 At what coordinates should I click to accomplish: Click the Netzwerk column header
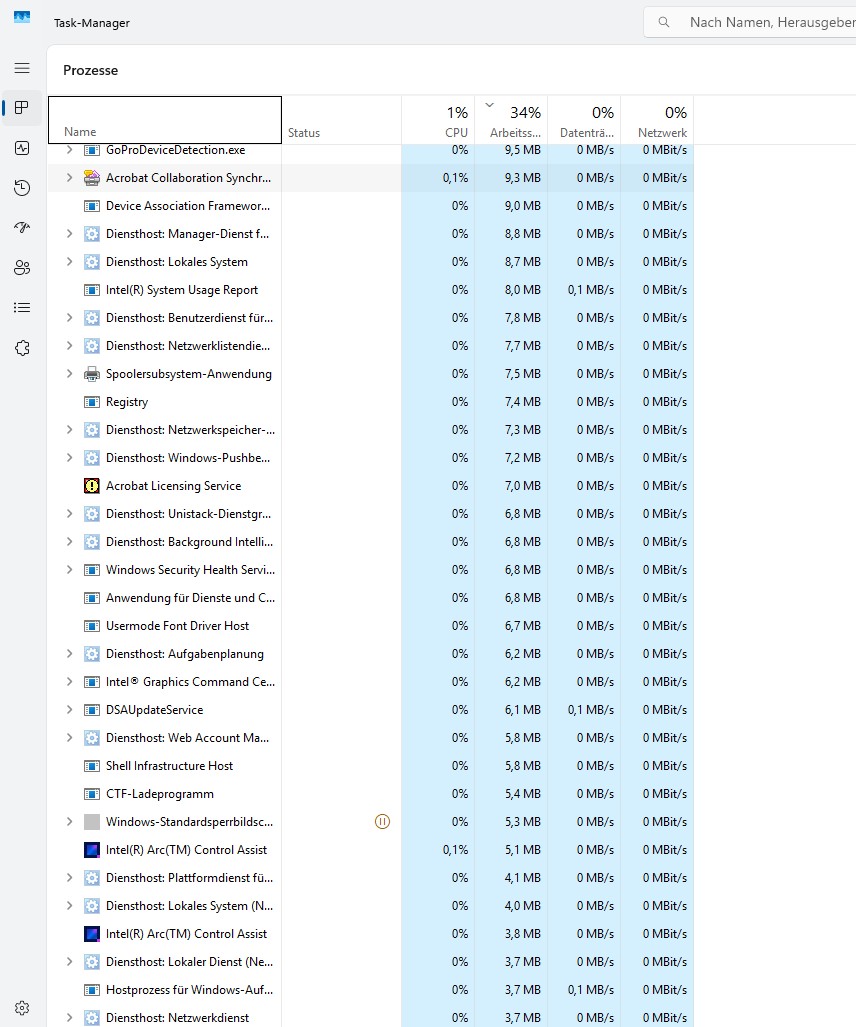click(658, 121)
